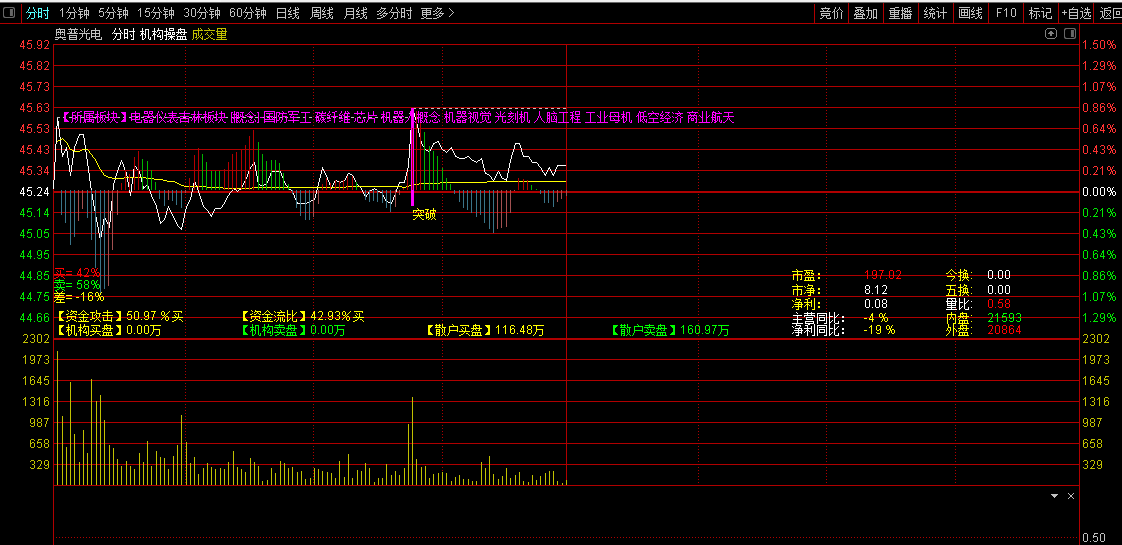The image size is (1122, 545).
Task: Close the bottom indicator sub-panel
Action: [x=1071, y=496]
